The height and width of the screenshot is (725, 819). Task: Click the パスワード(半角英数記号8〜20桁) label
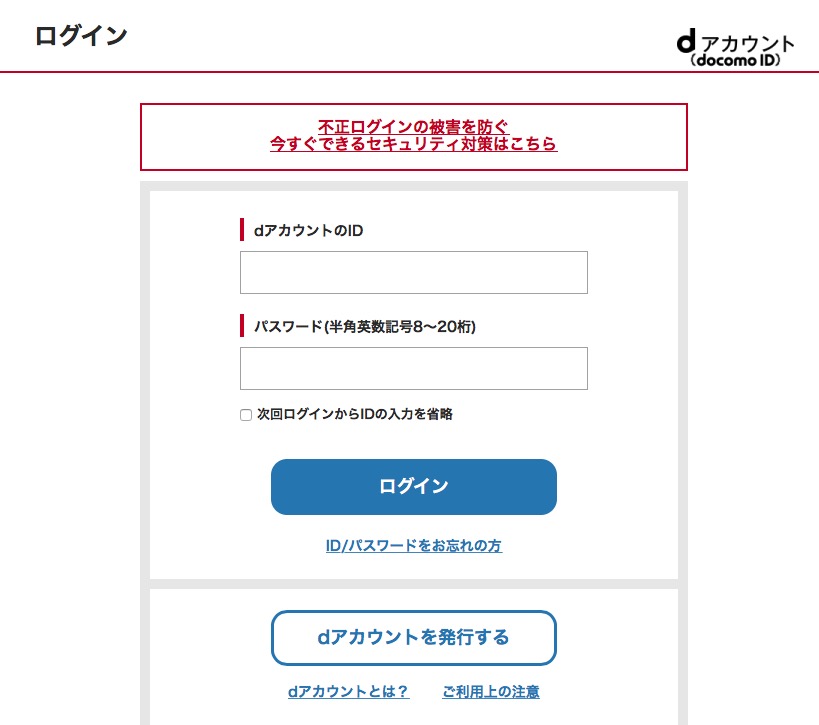point(365,326)
